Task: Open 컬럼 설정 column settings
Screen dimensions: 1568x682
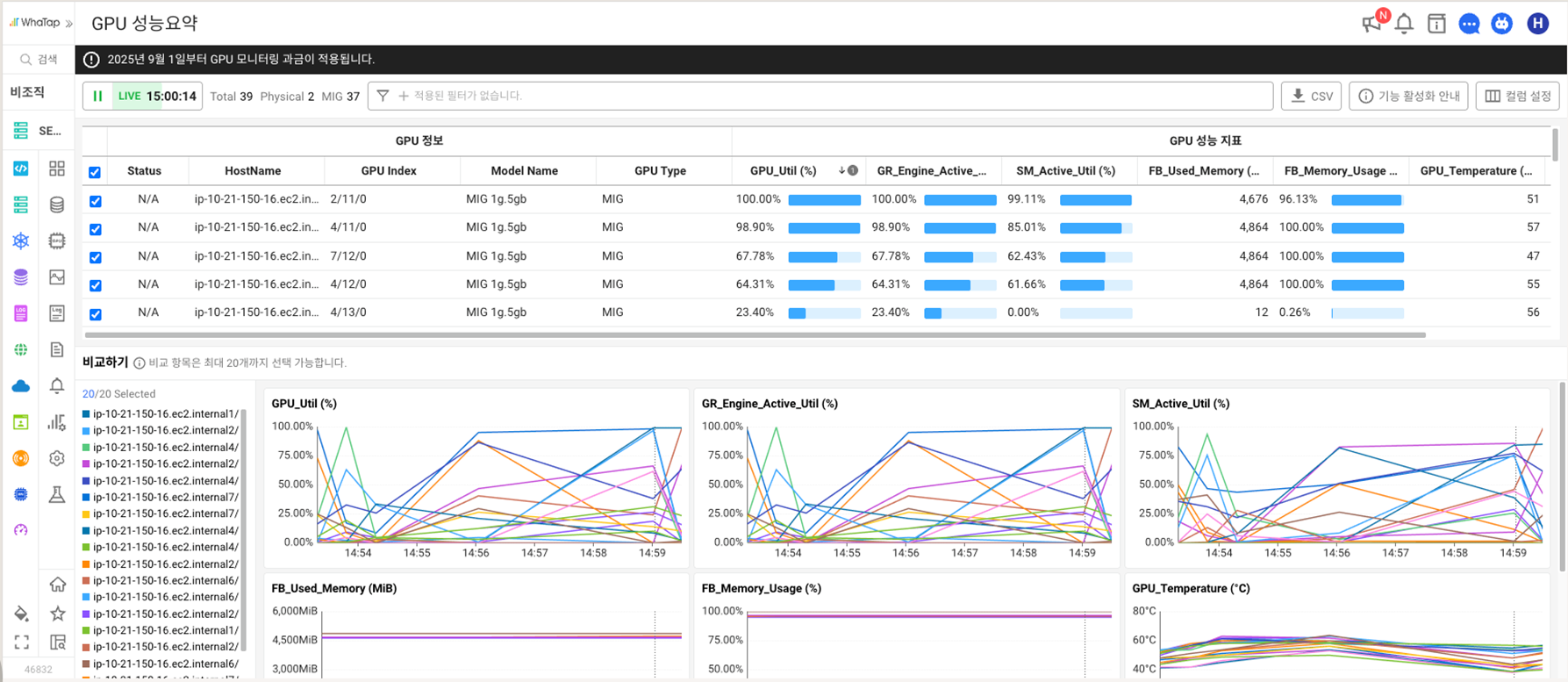Action: click(1517, 96)
